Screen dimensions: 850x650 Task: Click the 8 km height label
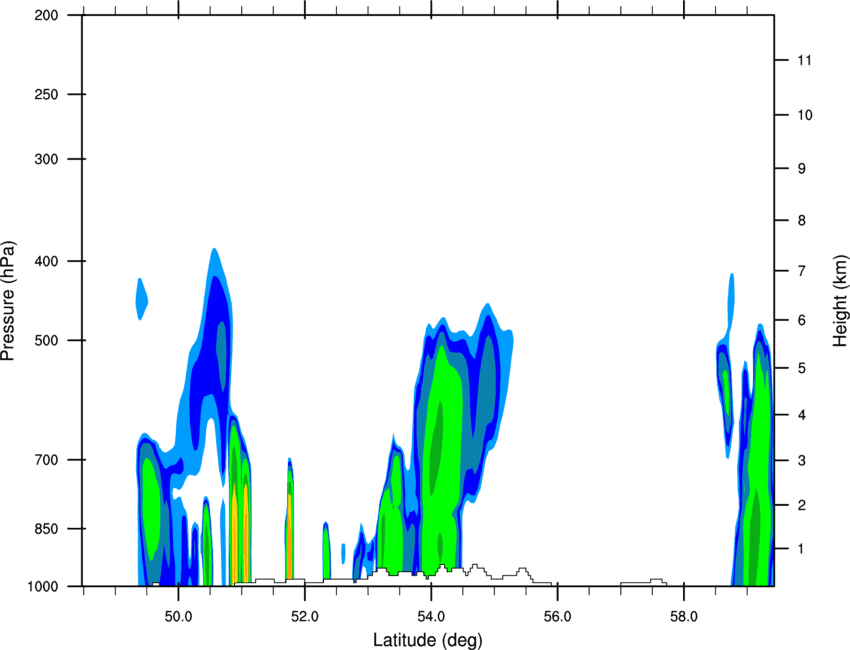coord(802,221)
